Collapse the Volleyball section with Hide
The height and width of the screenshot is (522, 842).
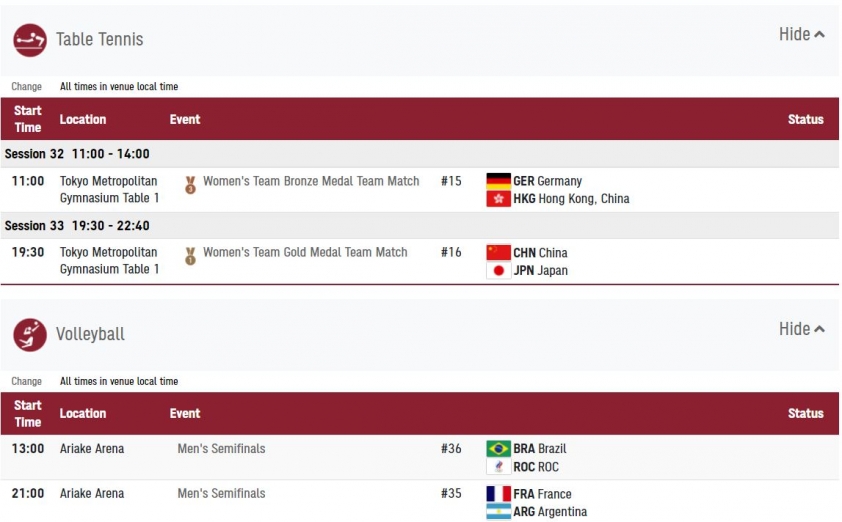[802, 329]
